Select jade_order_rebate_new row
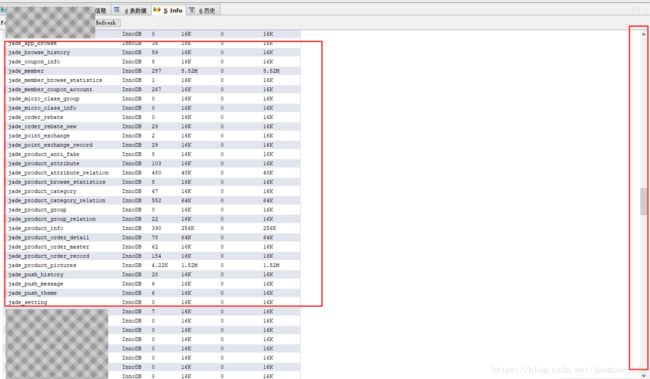 153,126
